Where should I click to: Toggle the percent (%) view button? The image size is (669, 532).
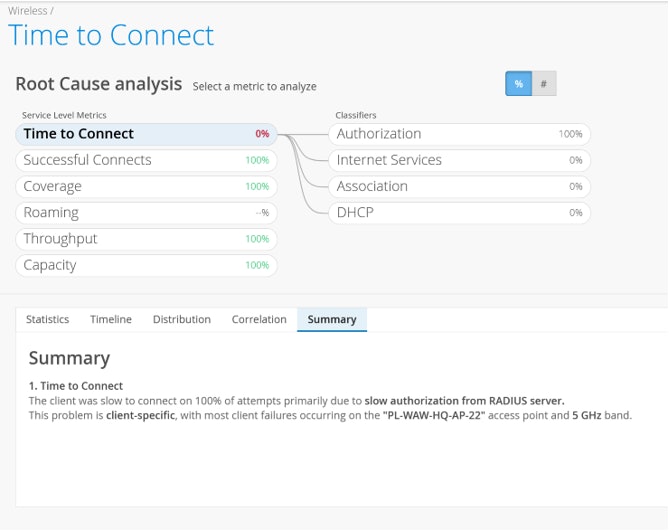(x=518, y=84)
